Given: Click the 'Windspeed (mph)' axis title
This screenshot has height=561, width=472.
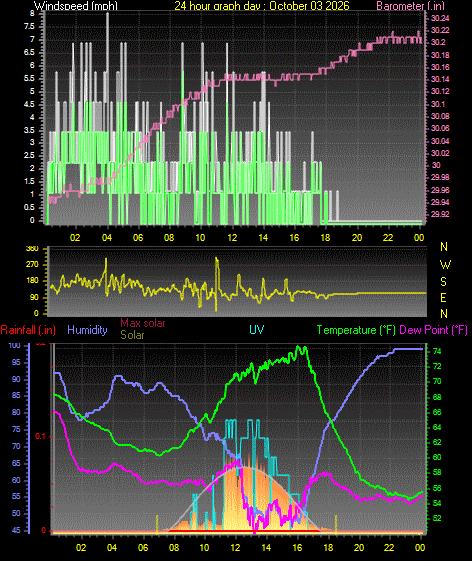Looking at the screenshot, I should (76, 5).
